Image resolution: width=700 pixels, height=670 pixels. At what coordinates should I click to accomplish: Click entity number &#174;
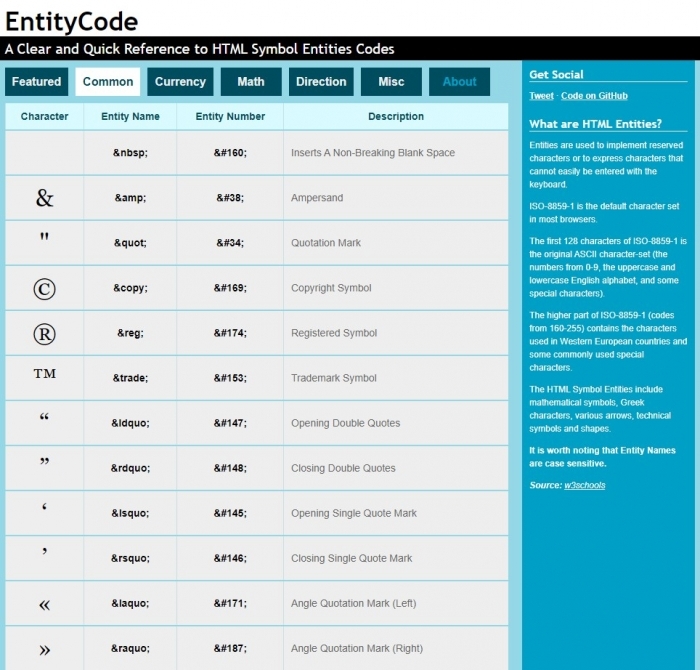230,333
